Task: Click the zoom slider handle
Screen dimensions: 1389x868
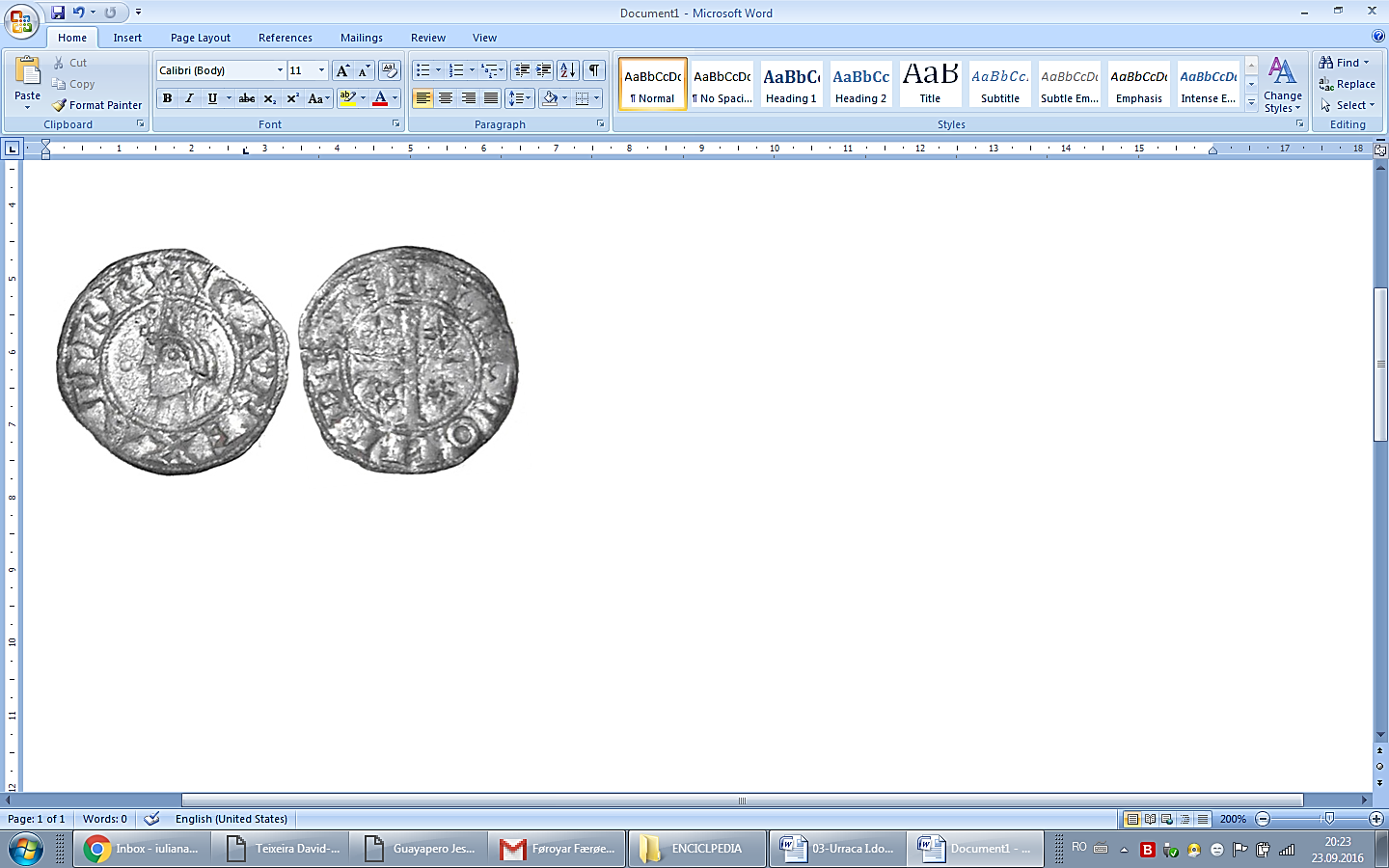Action: click(1329, 819)
